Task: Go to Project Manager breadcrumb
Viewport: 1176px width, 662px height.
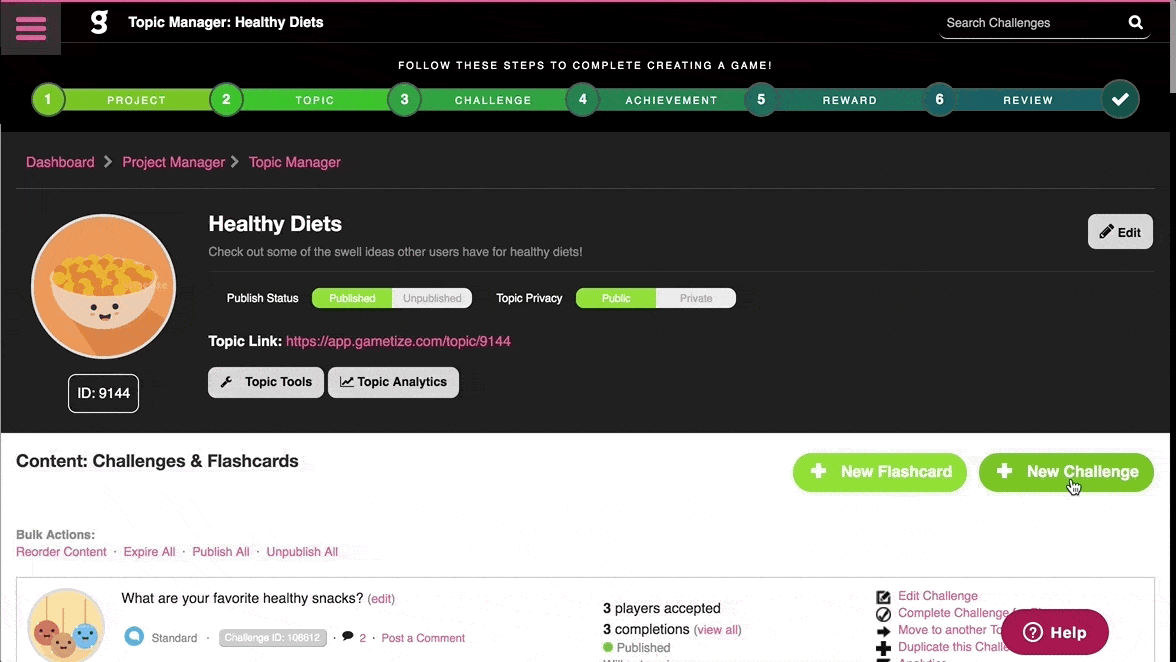Action: [173, 162]
